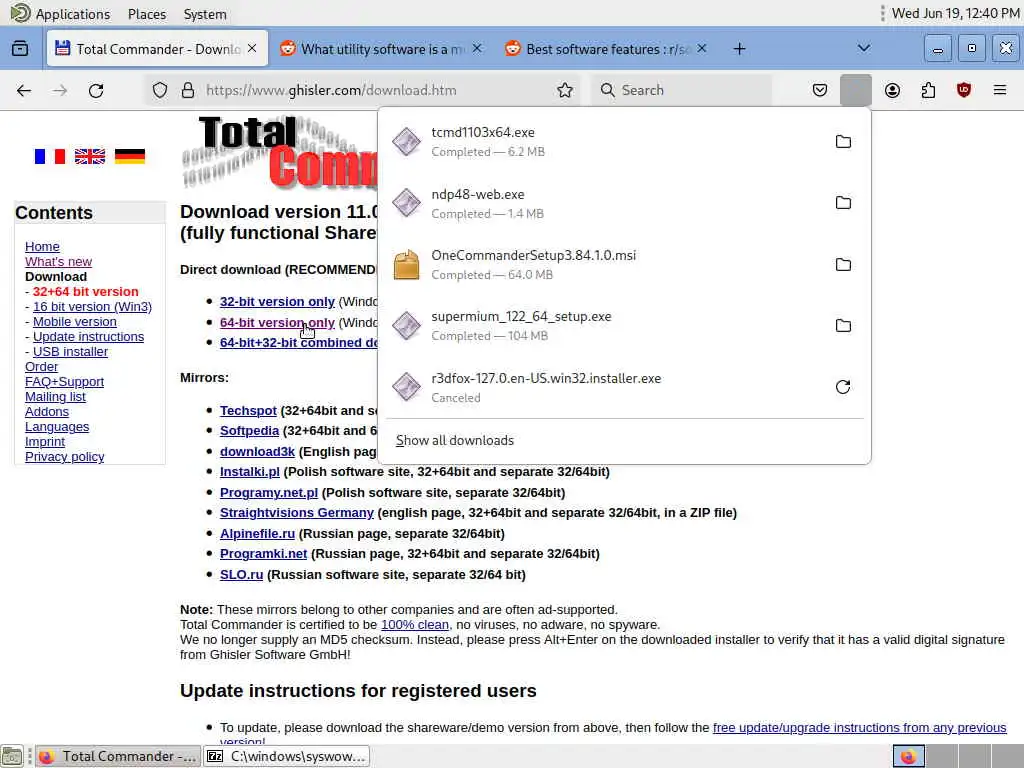
Task: Open the clock showing Wed Jun 19
Action: pos(955,13)
